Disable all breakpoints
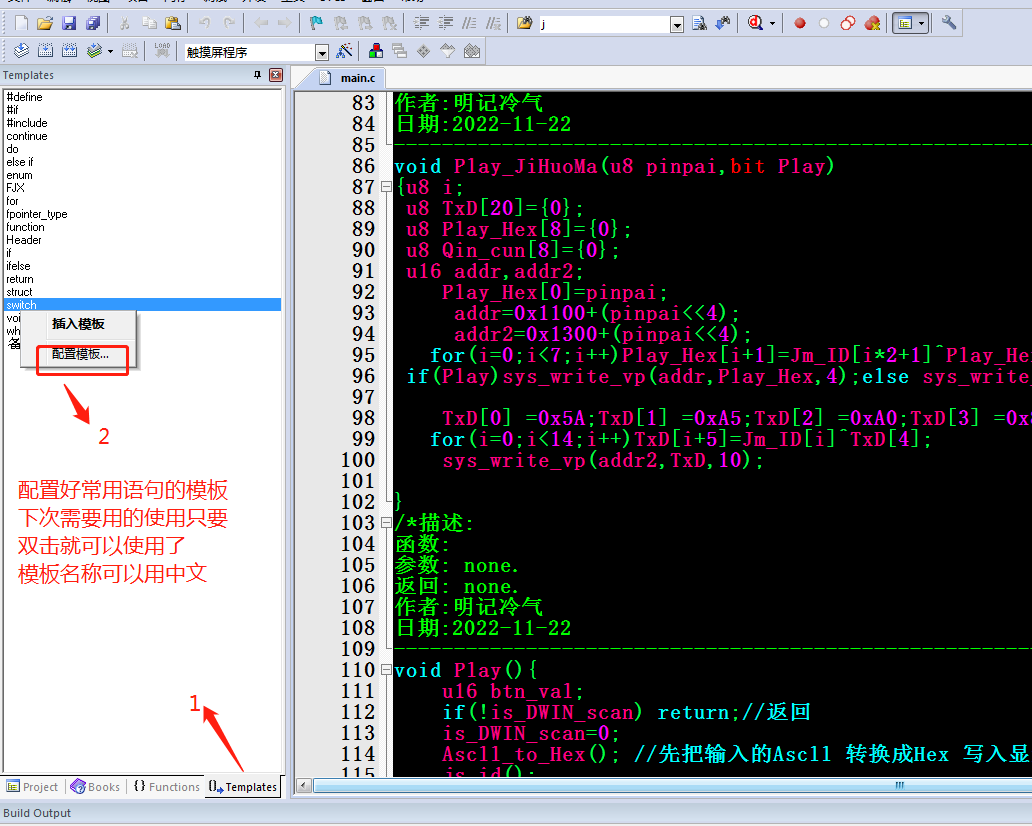 pos(848,24)
